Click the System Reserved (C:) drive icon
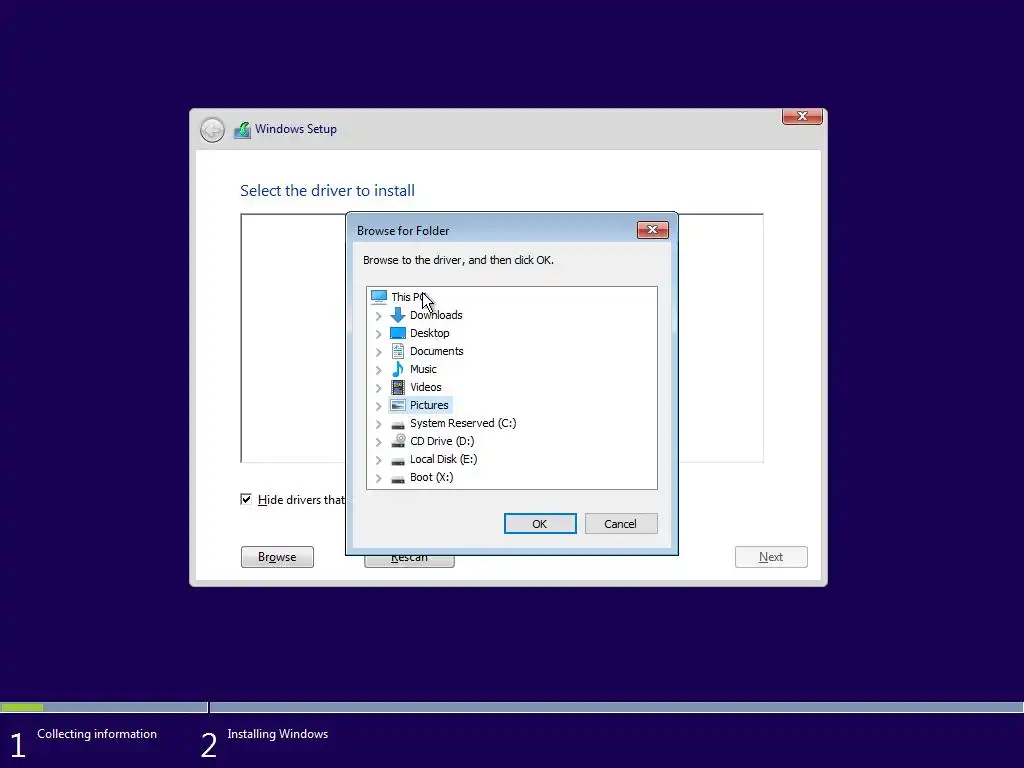 point(398,424)
